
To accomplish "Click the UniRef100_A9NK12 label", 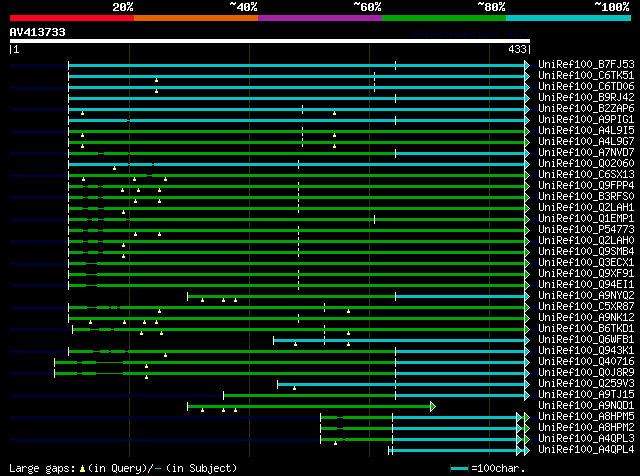I will point(586,318).
